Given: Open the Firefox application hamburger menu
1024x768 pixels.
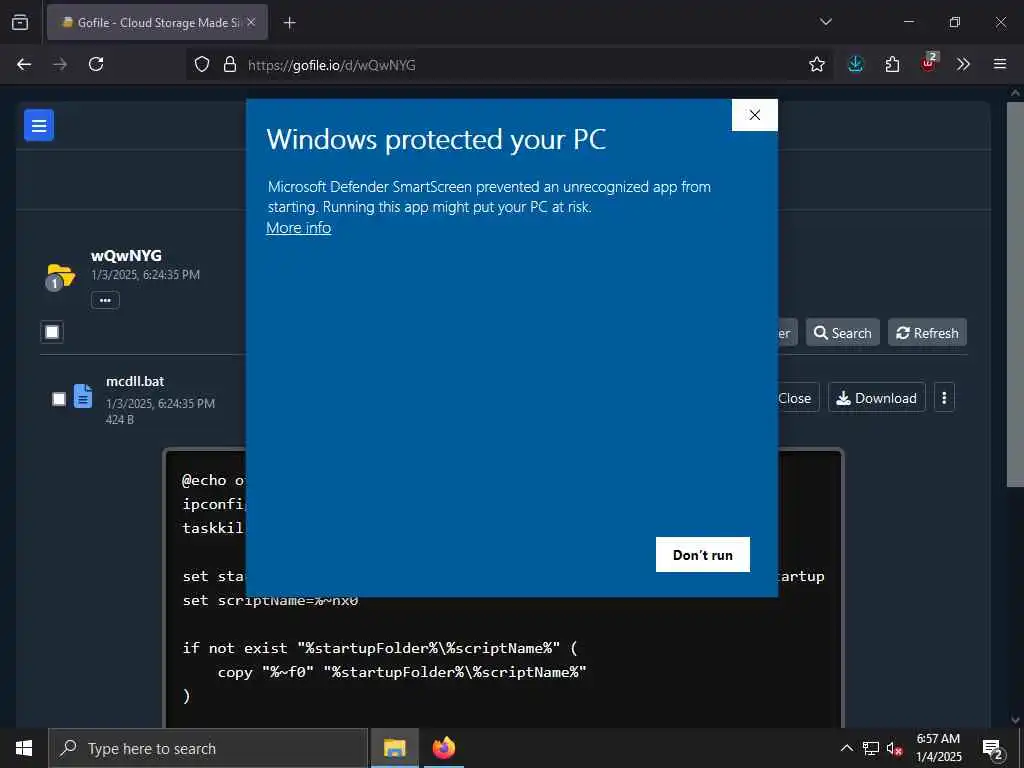Looking at the screenshot, I should [1000, 64].
